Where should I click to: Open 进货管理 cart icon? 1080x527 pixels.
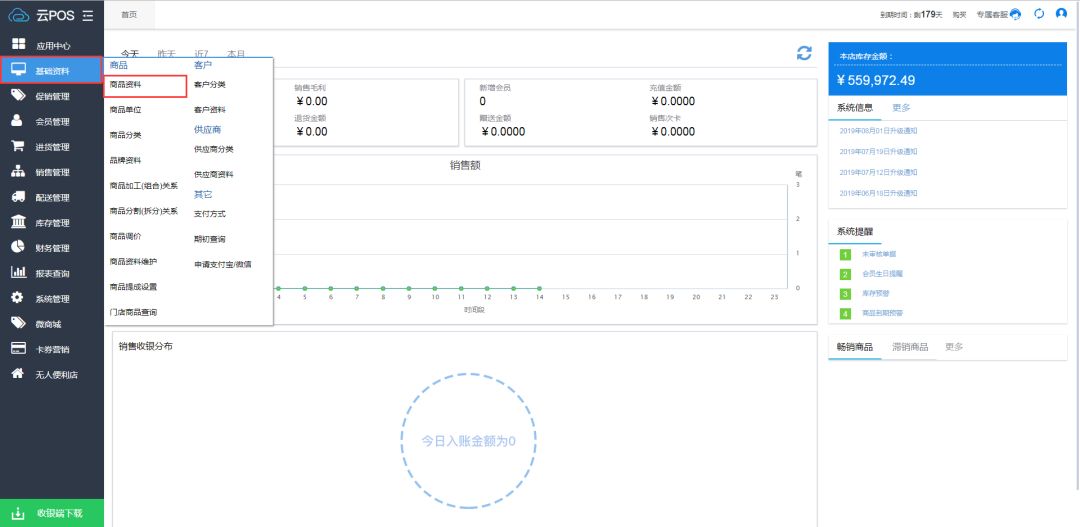[19, 146]
